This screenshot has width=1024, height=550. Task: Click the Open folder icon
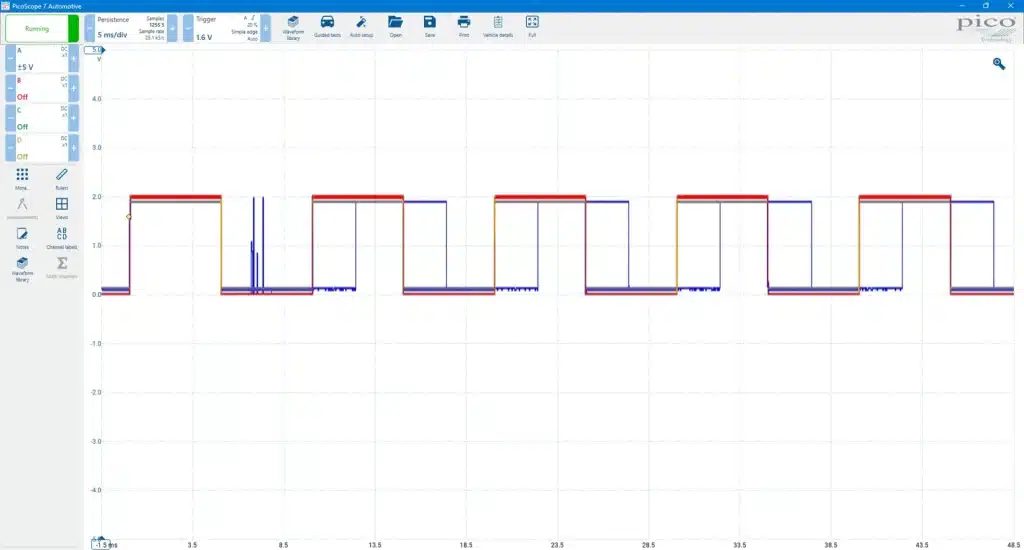click(x=395, y=27)
